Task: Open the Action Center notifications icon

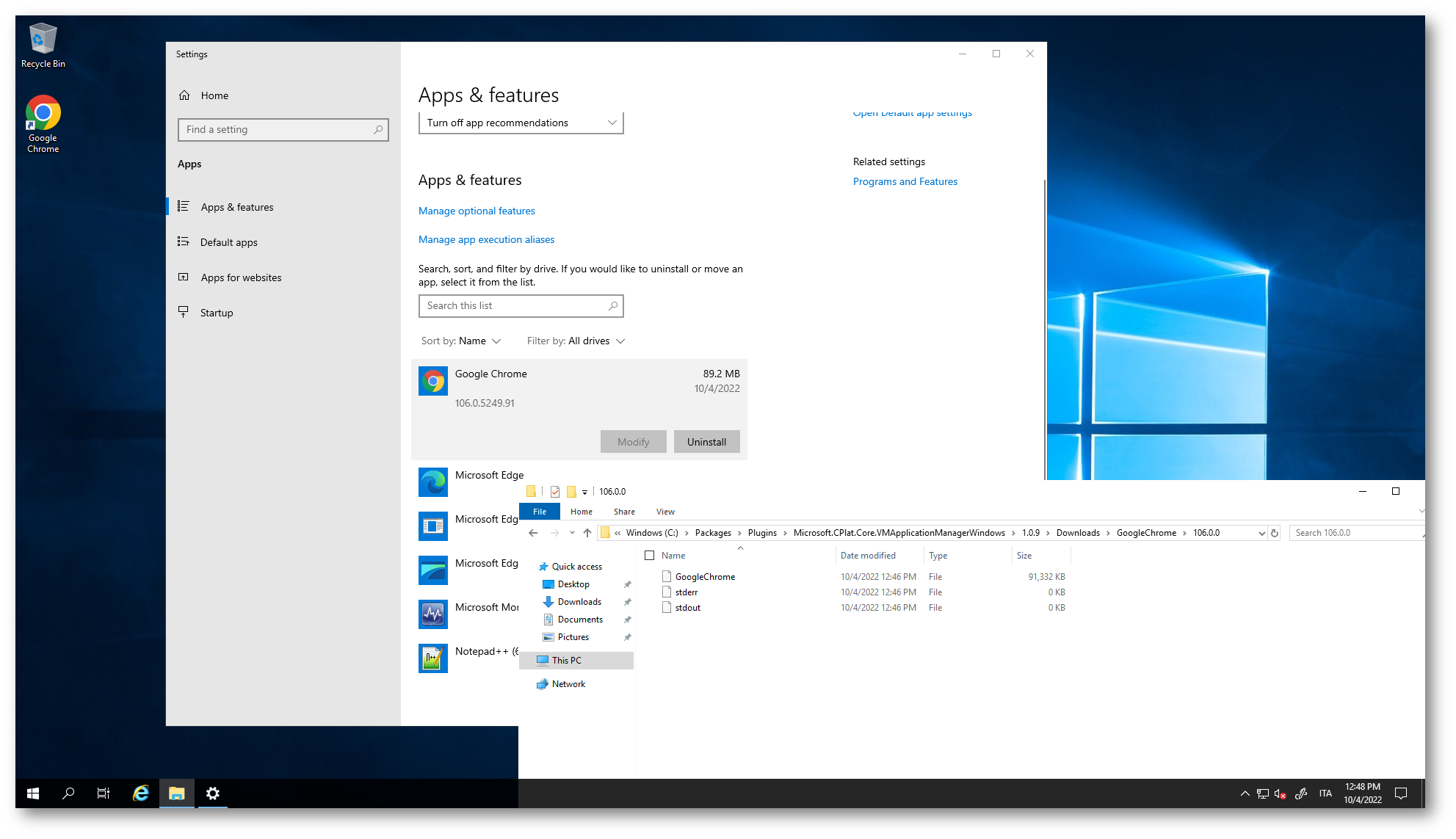Action: (x=1401, y=793)
